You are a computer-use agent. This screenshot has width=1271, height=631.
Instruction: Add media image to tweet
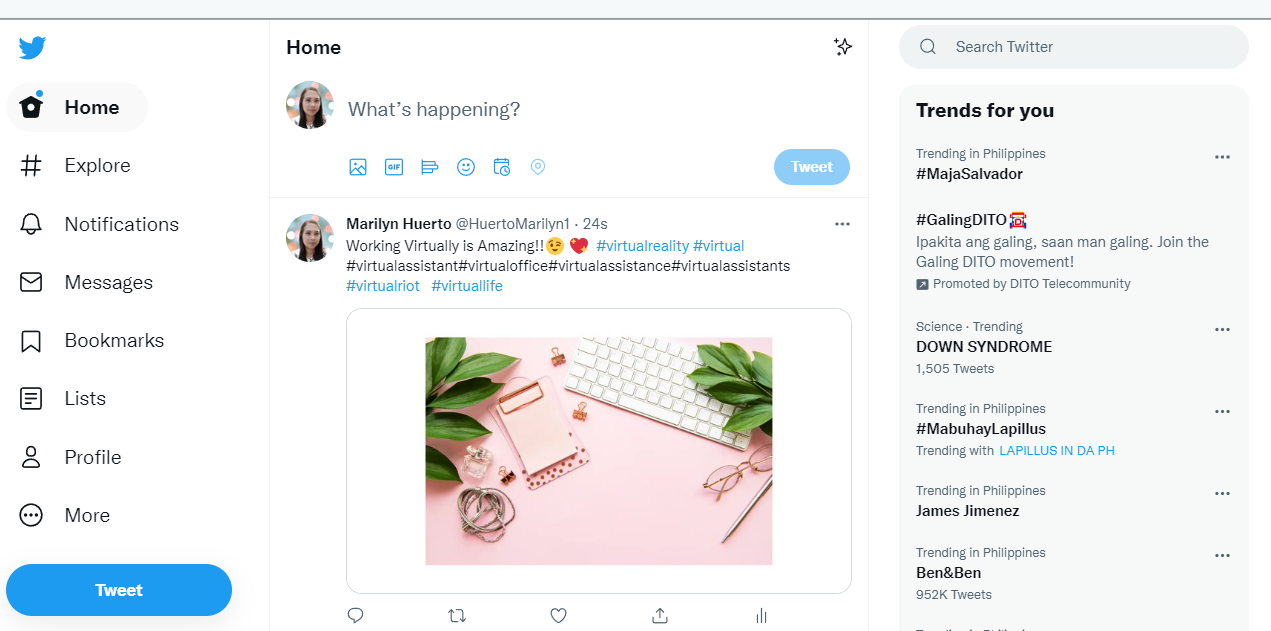click(x=358, y=167)
